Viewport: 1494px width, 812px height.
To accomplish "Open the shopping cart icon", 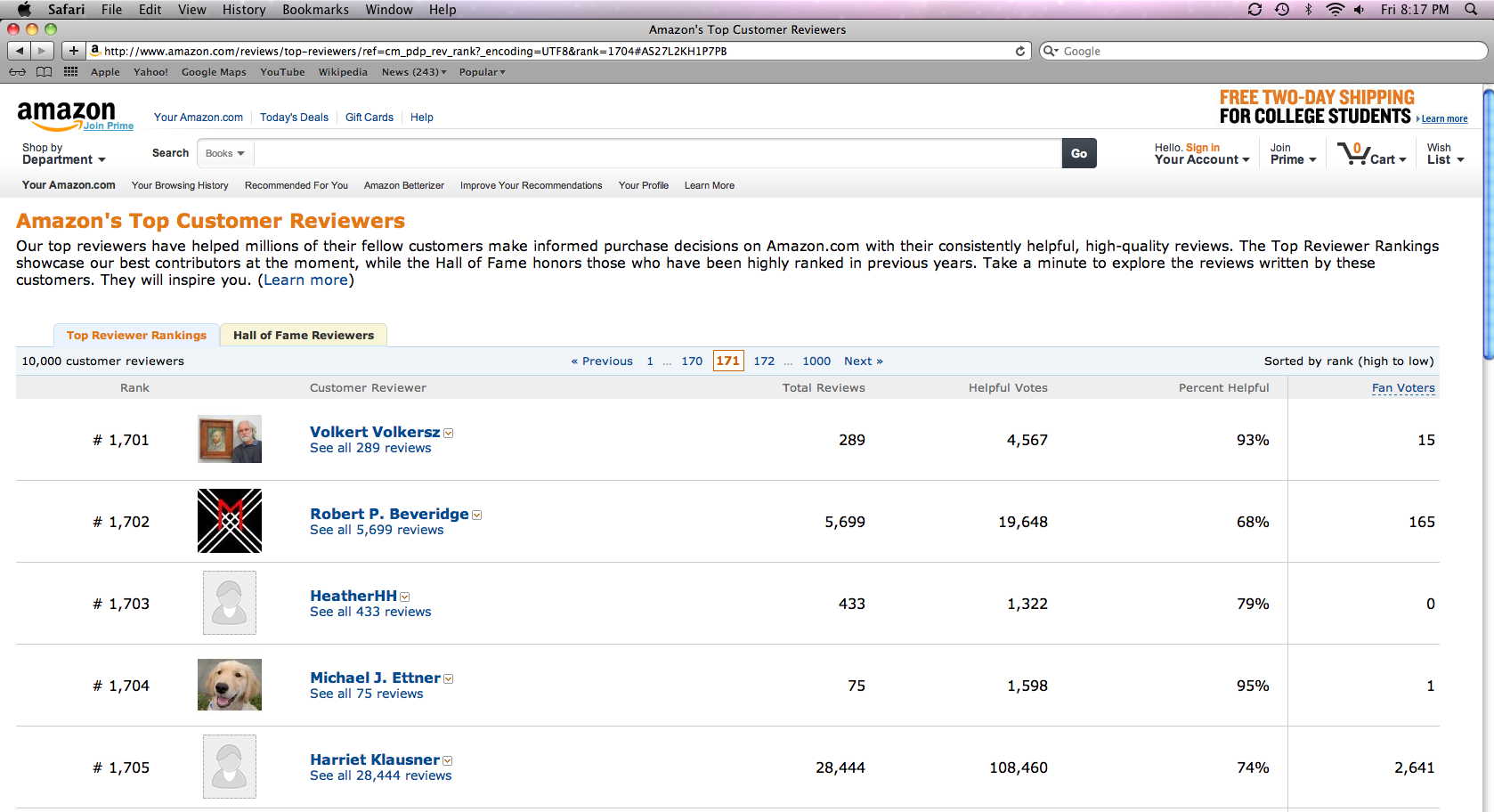I will pos(1353,153).
